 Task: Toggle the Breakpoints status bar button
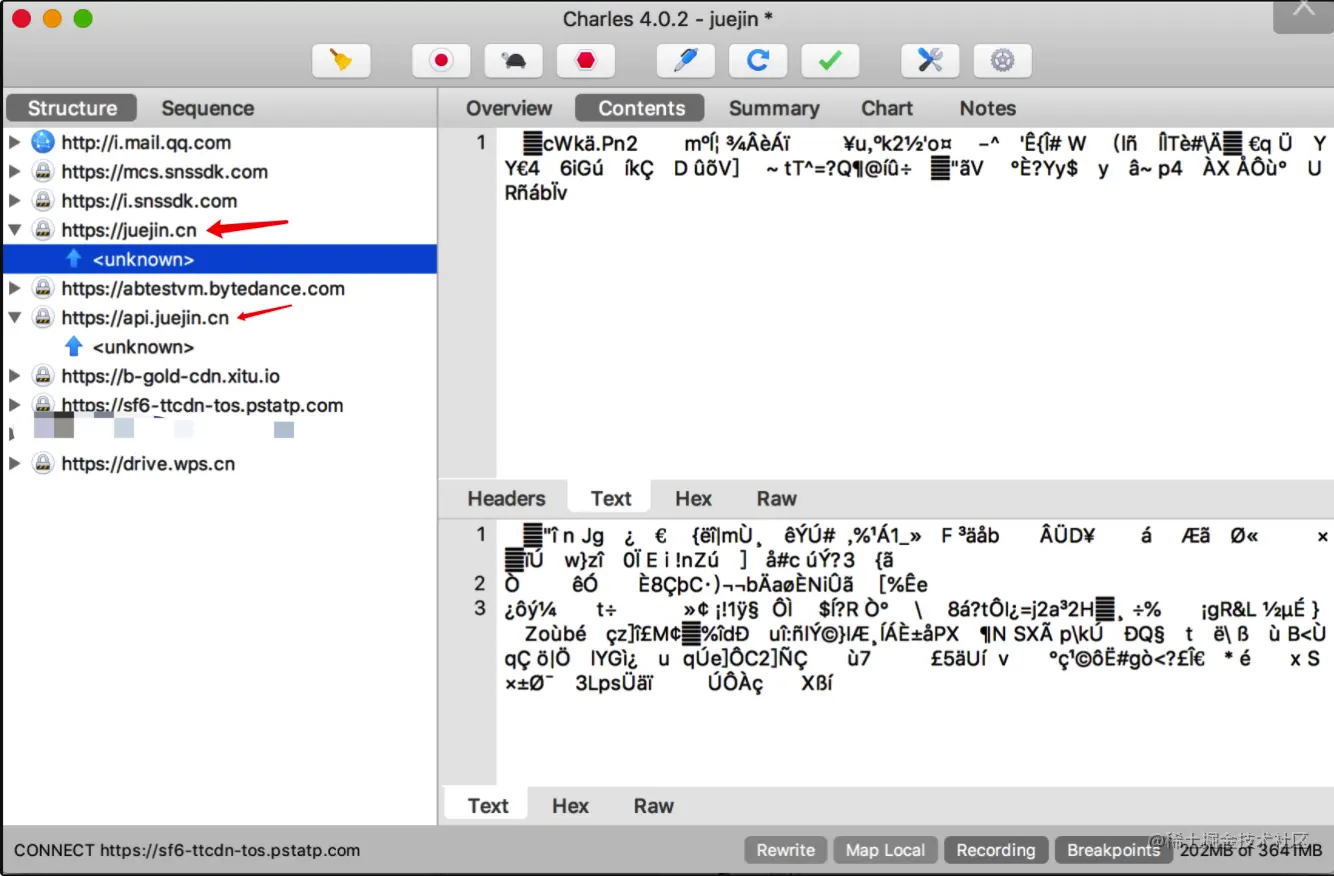click(1113, 850)
